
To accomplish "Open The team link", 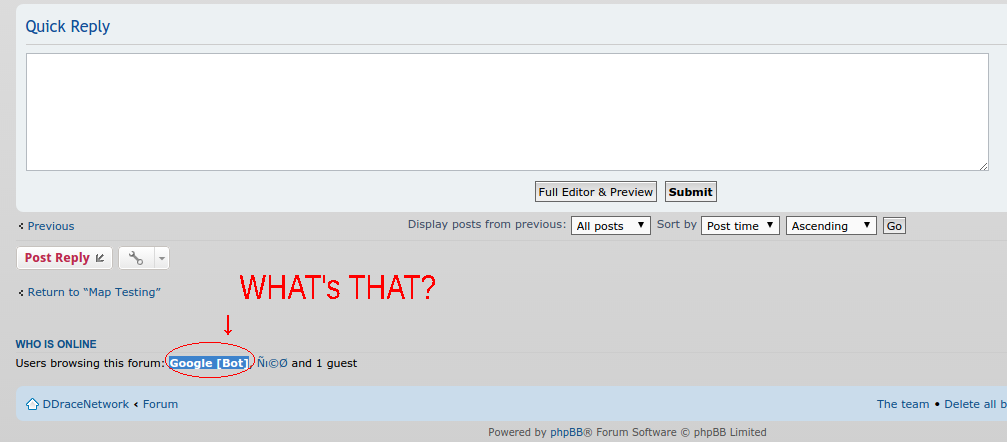I will [903, 404].
